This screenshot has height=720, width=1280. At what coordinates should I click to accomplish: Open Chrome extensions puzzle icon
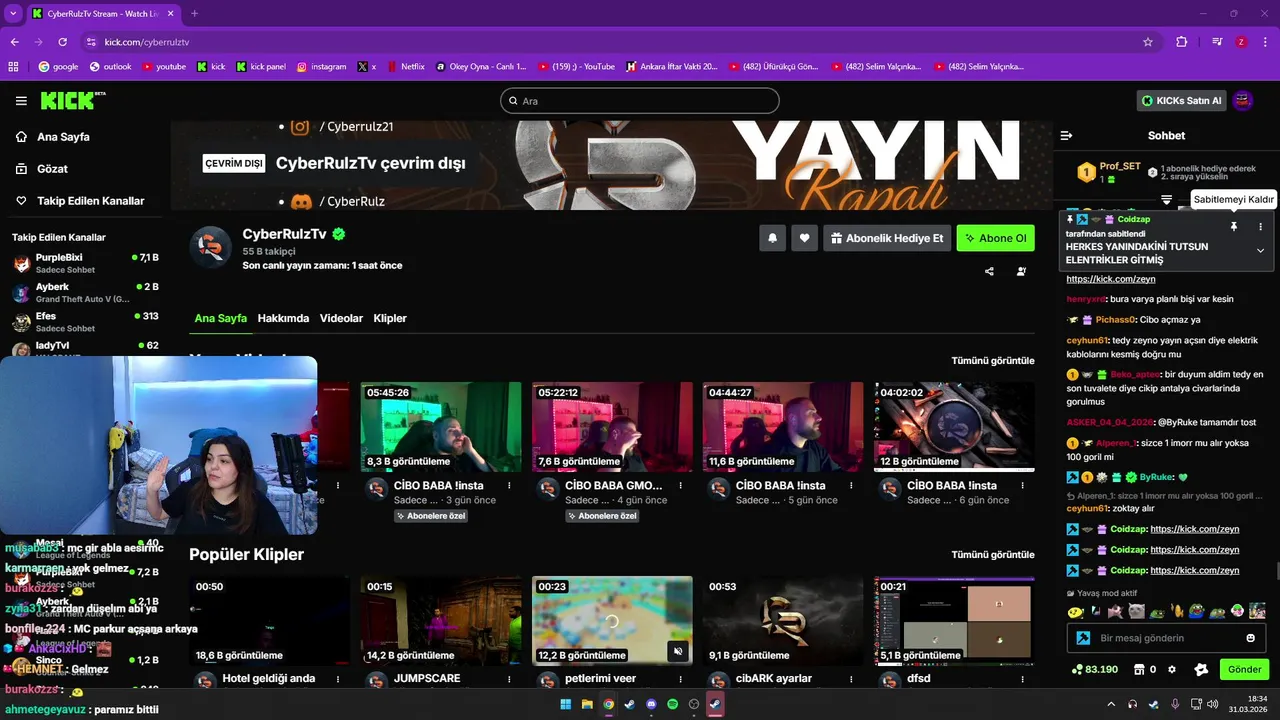pos(1182,42)
